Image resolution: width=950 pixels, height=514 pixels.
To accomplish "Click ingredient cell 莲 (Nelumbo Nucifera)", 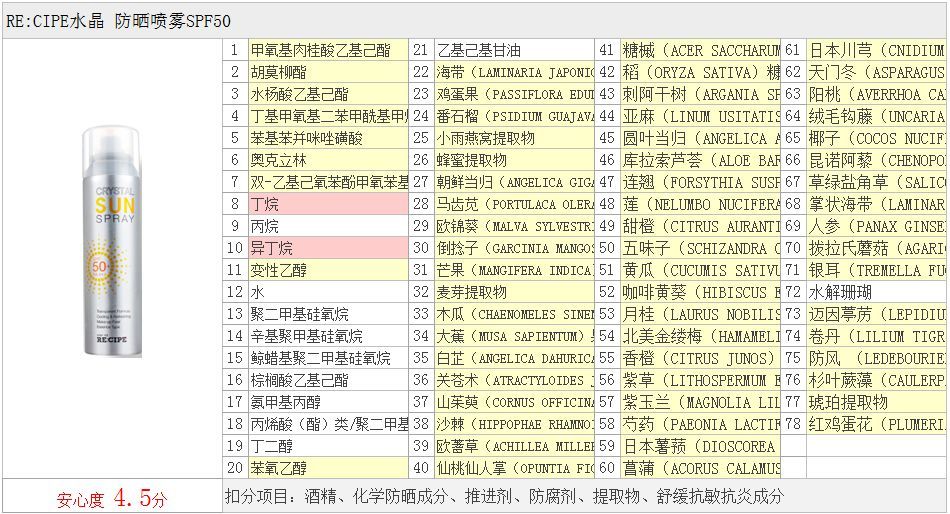I will point(700,204).
